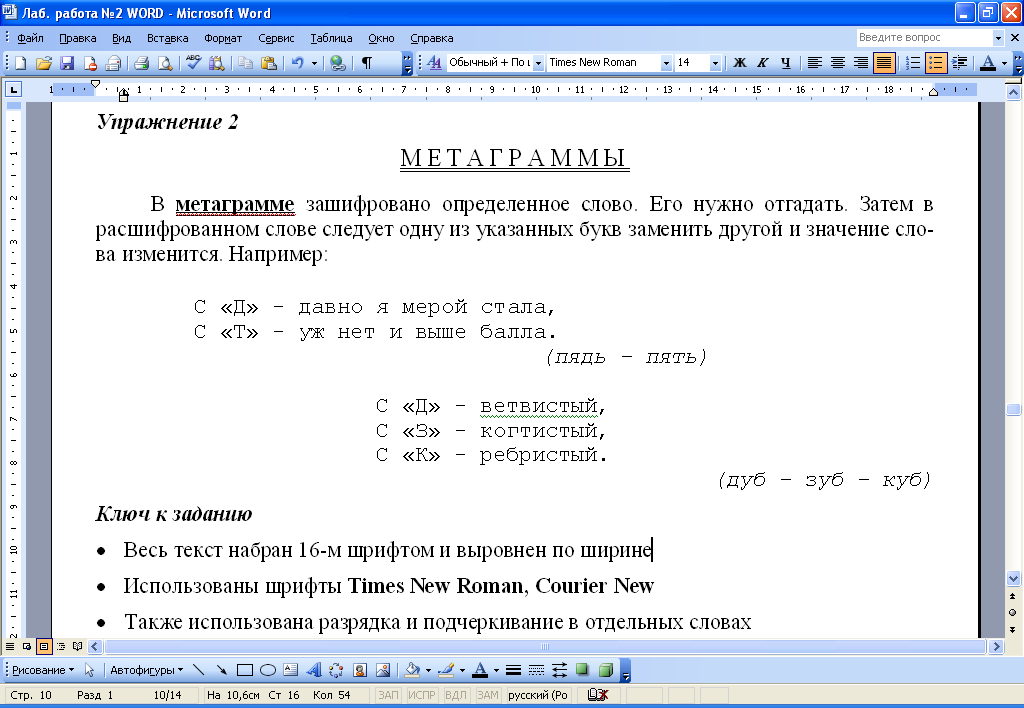The height and width of the screenshot is (708, 1024).
Task: Show or hide formatting marks (¶)
Action: coord(367,63)
